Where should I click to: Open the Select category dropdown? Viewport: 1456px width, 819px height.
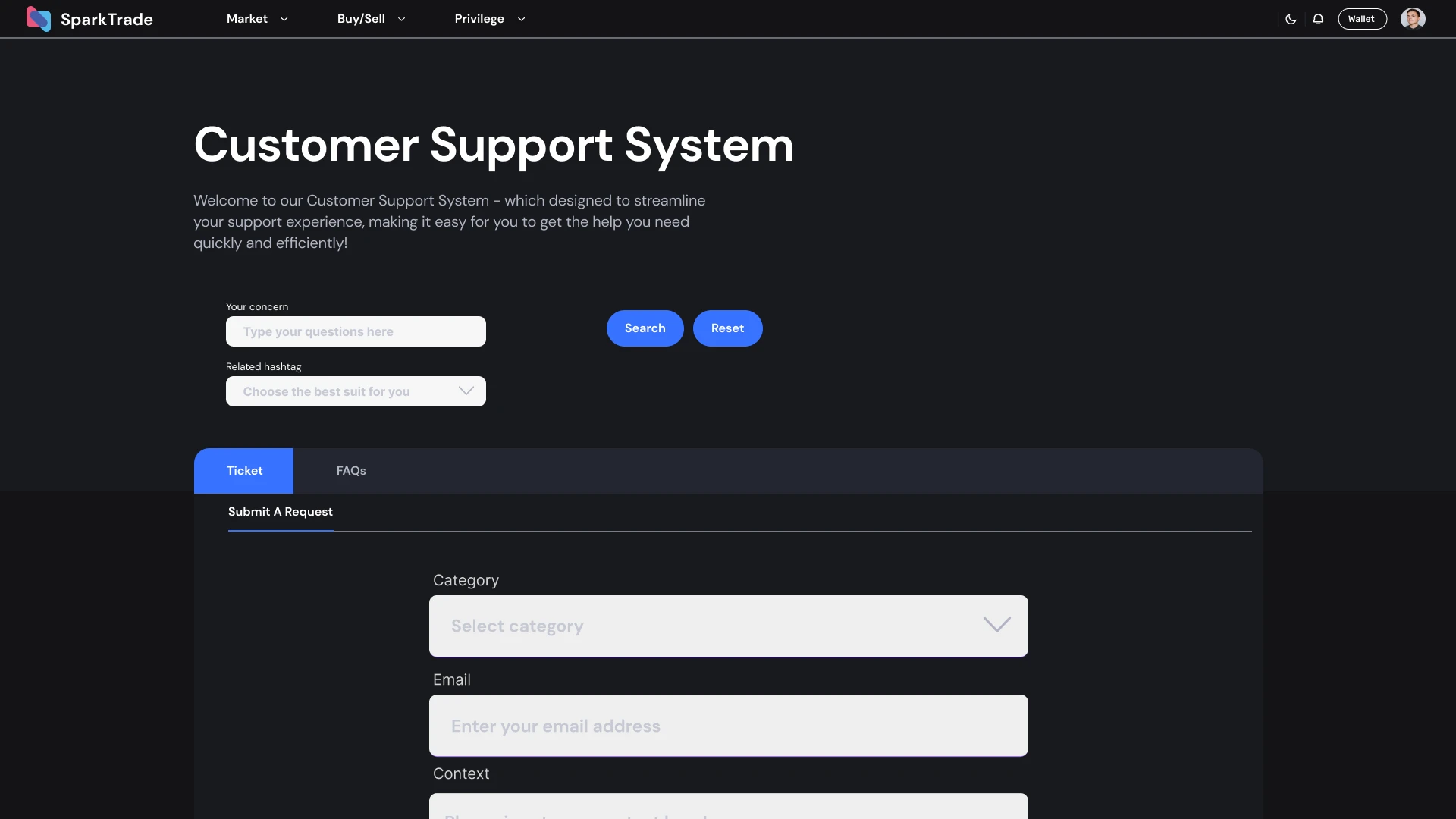(728, 626)
